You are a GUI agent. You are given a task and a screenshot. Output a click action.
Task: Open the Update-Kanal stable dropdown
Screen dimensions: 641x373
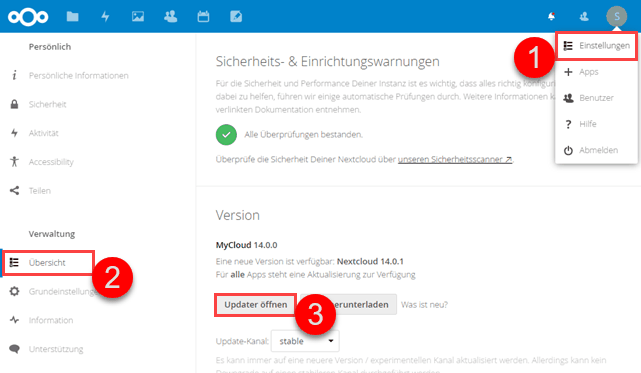[x=305, y=341]
